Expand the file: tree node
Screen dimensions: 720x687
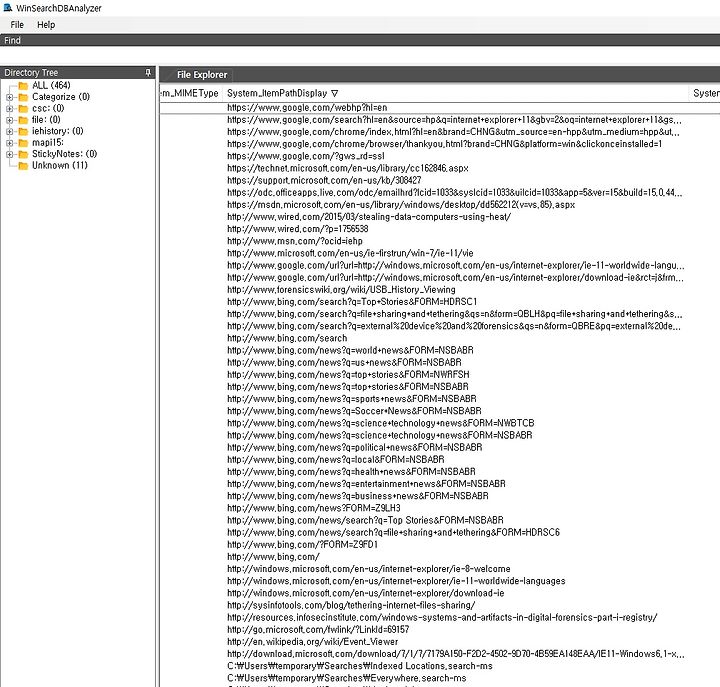(x=9, y=120)
